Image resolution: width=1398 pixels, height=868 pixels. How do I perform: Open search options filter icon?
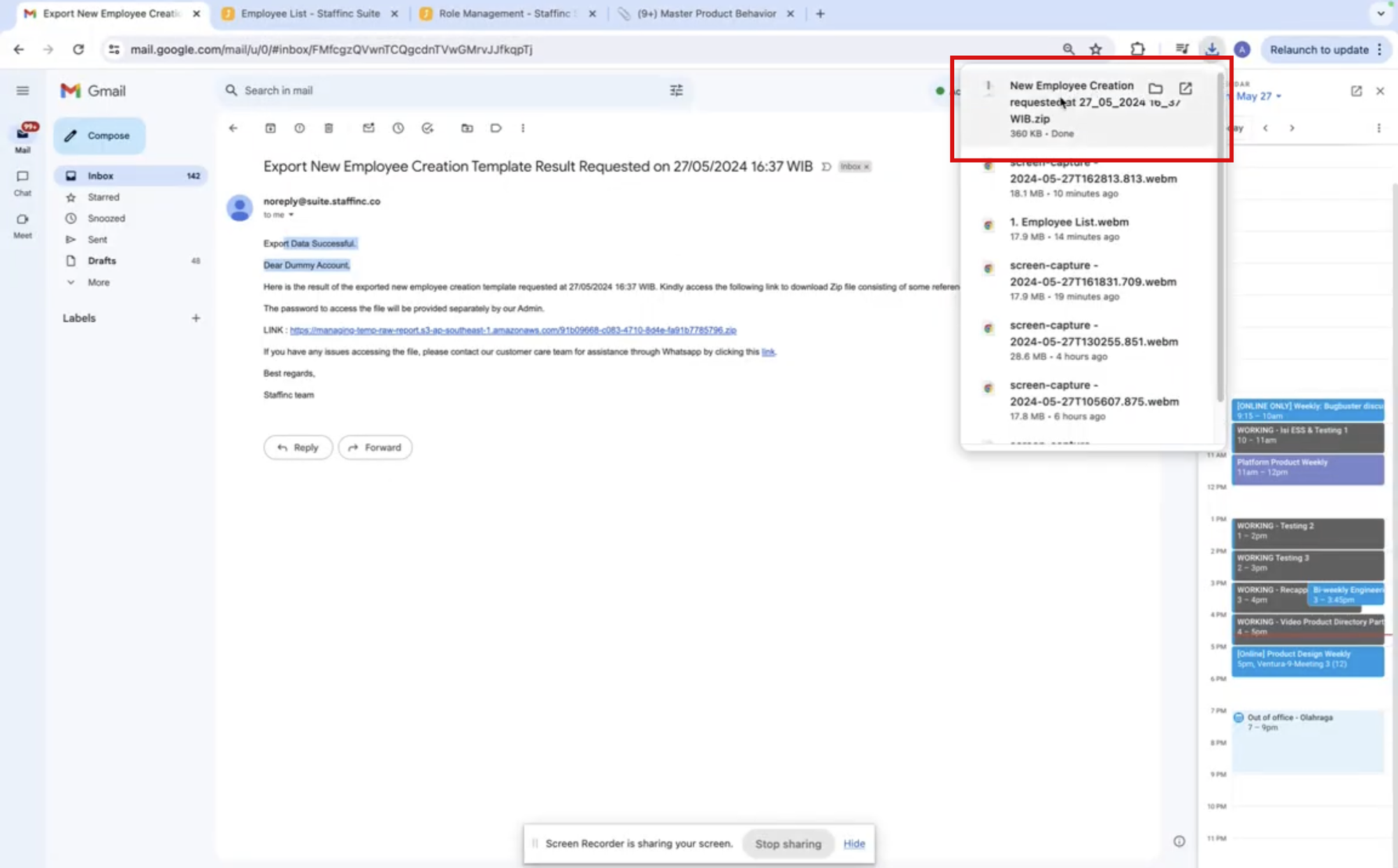point(676,90)
